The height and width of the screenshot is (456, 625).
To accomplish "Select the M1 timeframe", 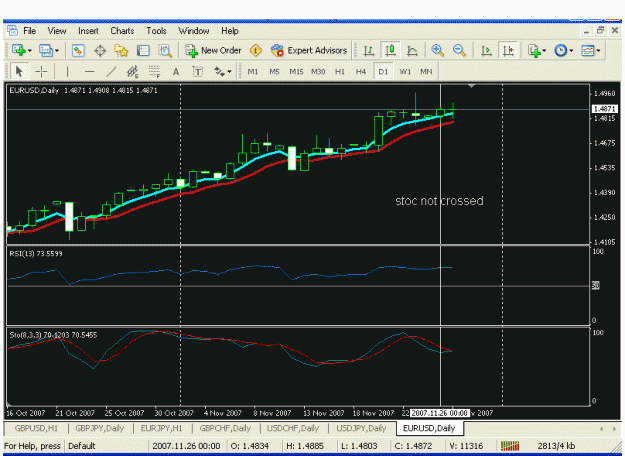I will (253, 72).
